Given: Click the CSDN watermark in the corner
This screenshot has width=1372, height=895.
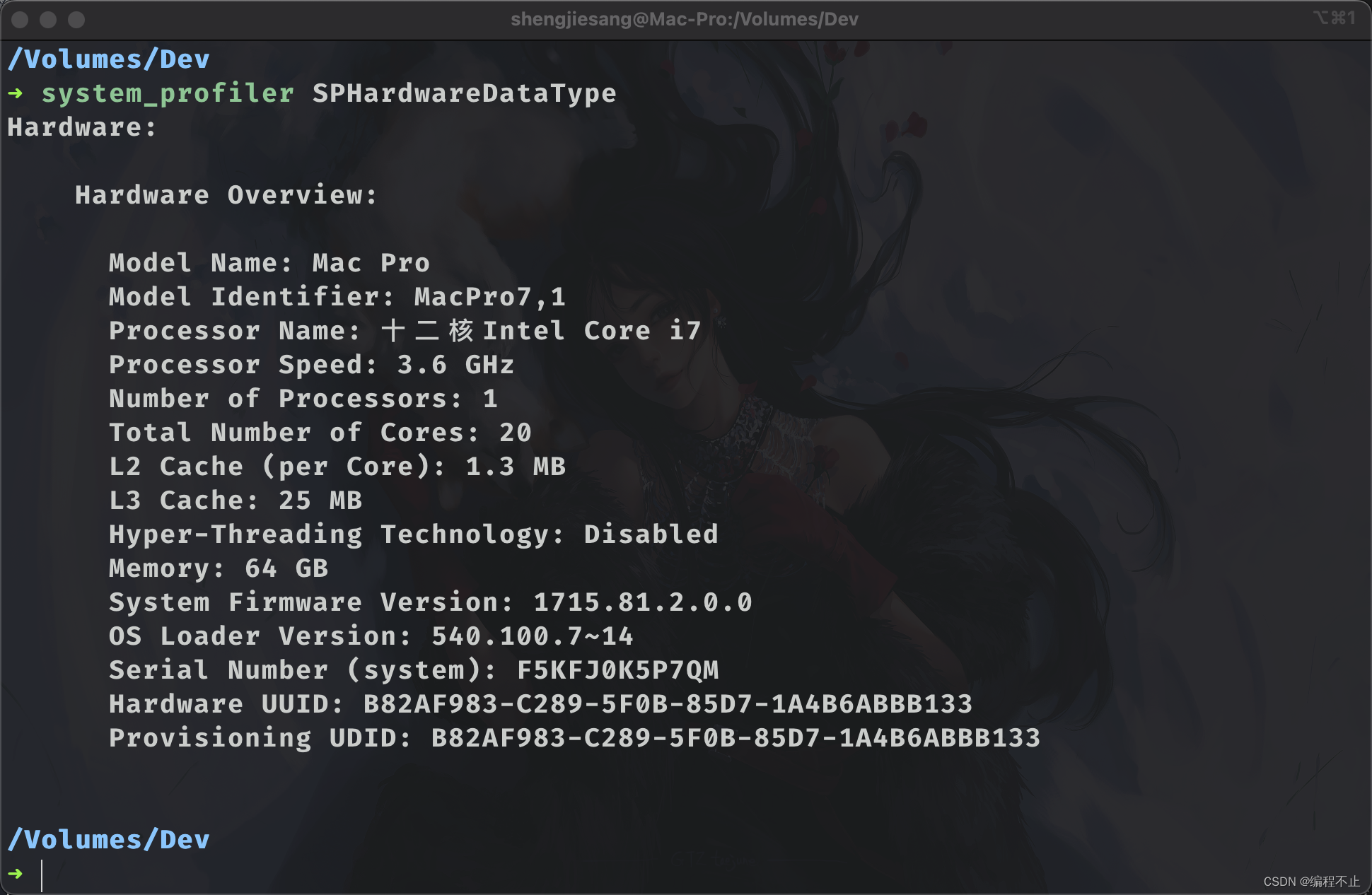Looking at the screenshot, I should (1310, 882).
